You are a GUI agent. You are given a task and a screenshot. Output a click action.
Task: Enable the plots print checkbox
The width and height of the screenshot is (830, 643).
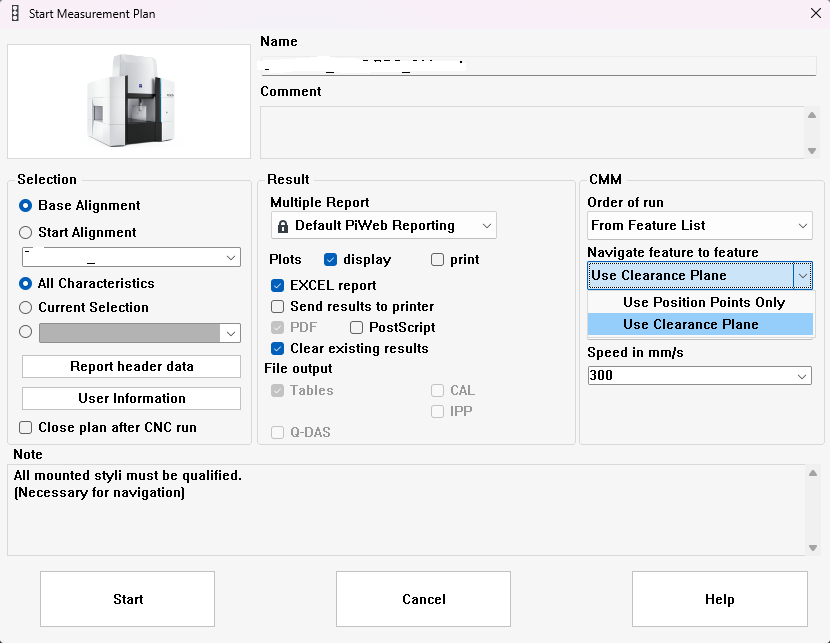point(437,259)
